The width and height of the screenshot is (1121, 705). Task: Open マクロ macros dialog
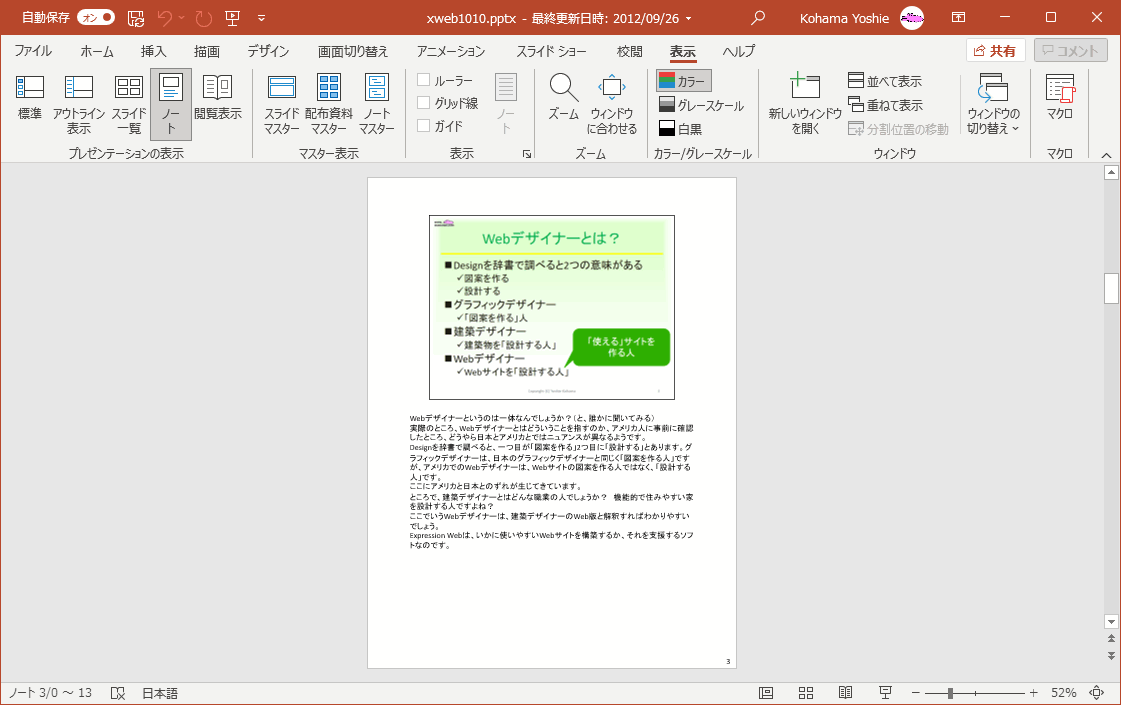(1059, 99)
